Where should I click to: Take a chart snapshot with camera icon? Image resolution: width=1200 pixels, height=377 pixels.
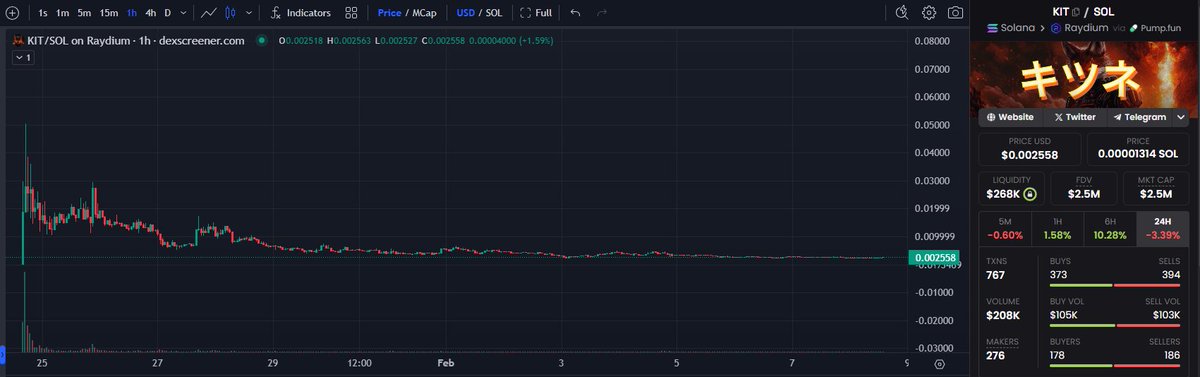point(956,13)
